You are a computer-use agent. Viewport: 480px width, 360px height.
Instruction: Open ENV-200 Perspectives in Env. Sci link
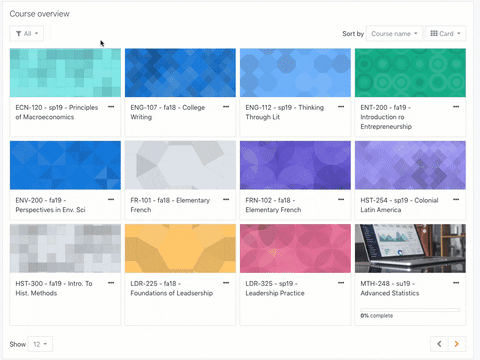pyautogui.click(x=50, y=205)
